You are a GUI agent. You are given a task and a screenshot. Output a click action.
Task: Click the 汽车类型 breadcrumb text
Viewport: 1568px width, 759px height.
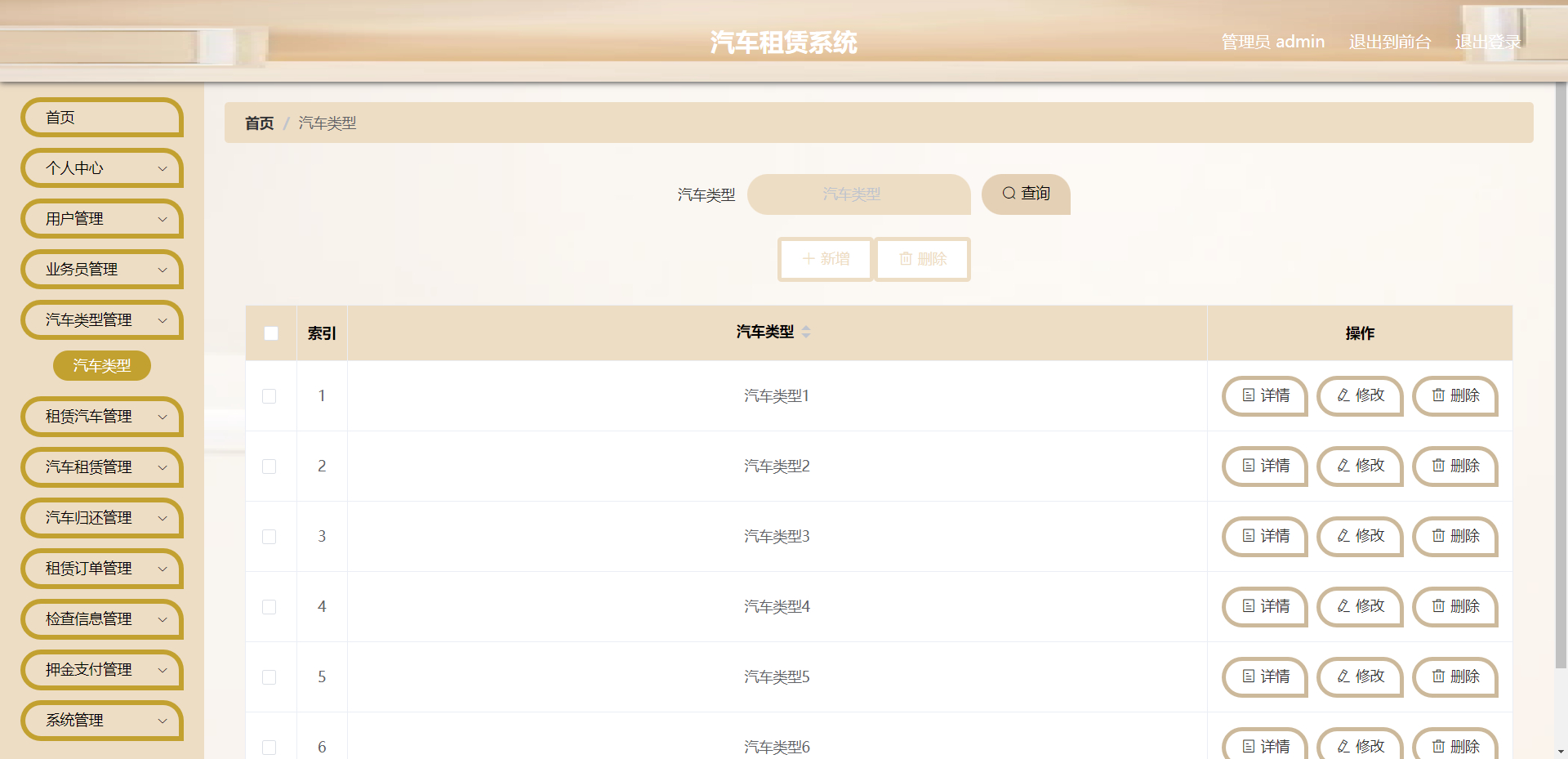pos(327,123)
